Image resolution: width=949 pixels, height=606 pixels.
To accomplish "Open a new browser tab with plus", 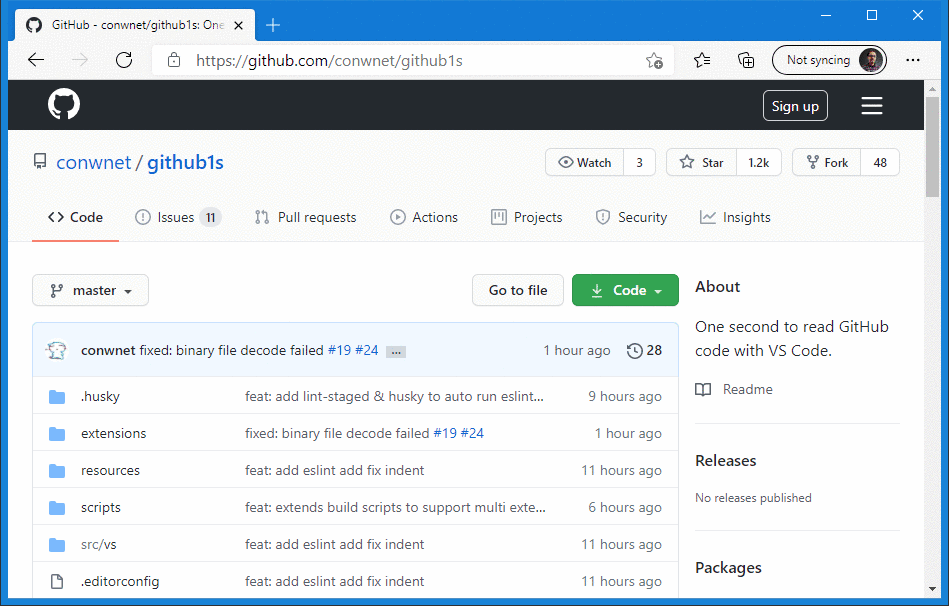I will coord(273,25).
